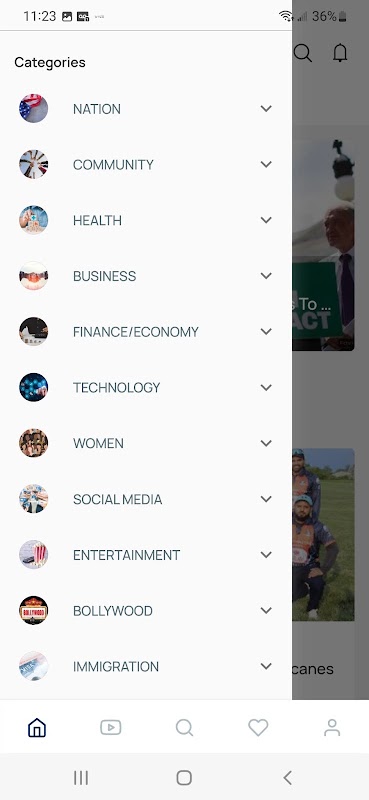Viewport: 369px width, 800px height.
Task: Expand the IMMIGRATION category chevron
Action: point(266,666)
